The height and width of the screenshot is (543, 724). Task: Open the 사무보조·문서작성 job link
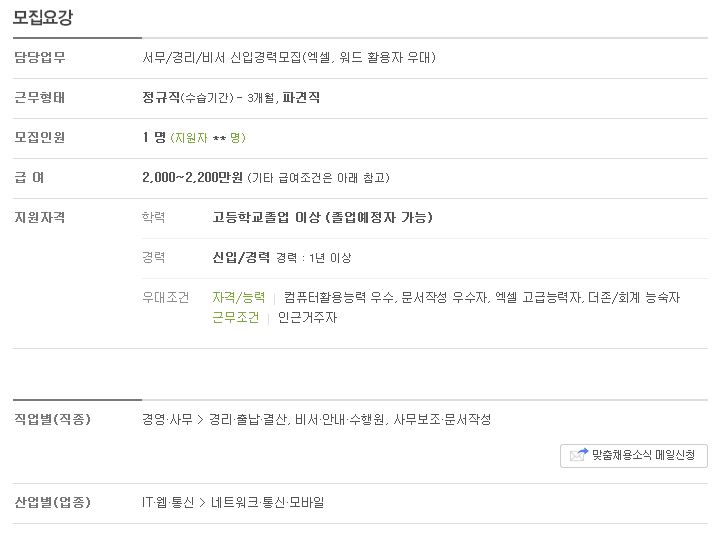(442, 419)
